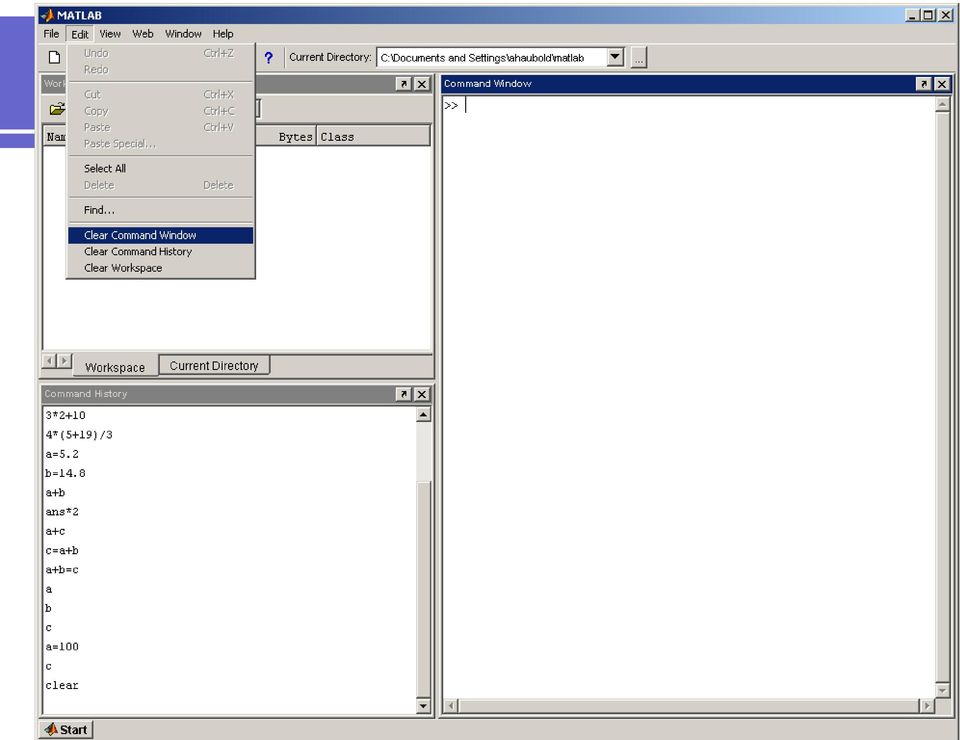Choose Select All from Edit menu
This screenshot has height=740, width=960.
pos(160,168)
